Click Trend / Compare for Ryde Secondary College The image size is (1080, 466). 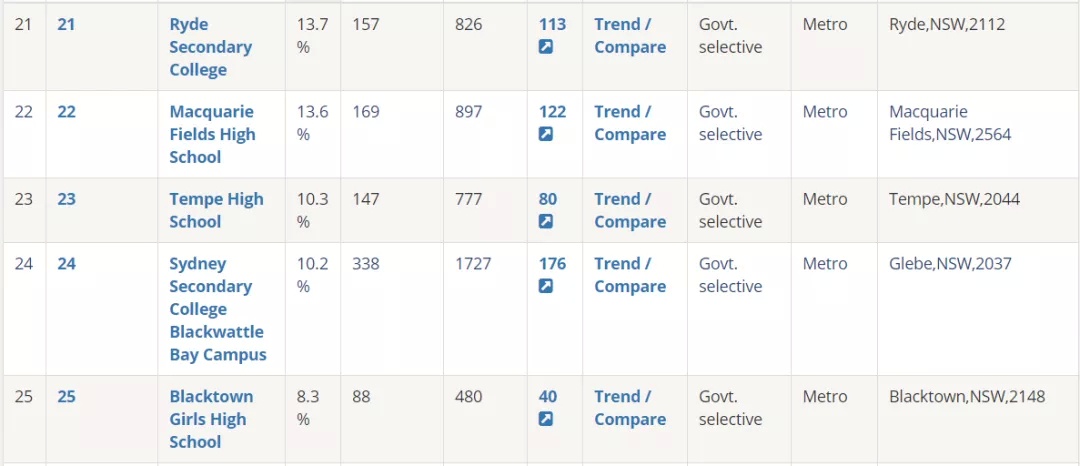click(x=630, y=36)
